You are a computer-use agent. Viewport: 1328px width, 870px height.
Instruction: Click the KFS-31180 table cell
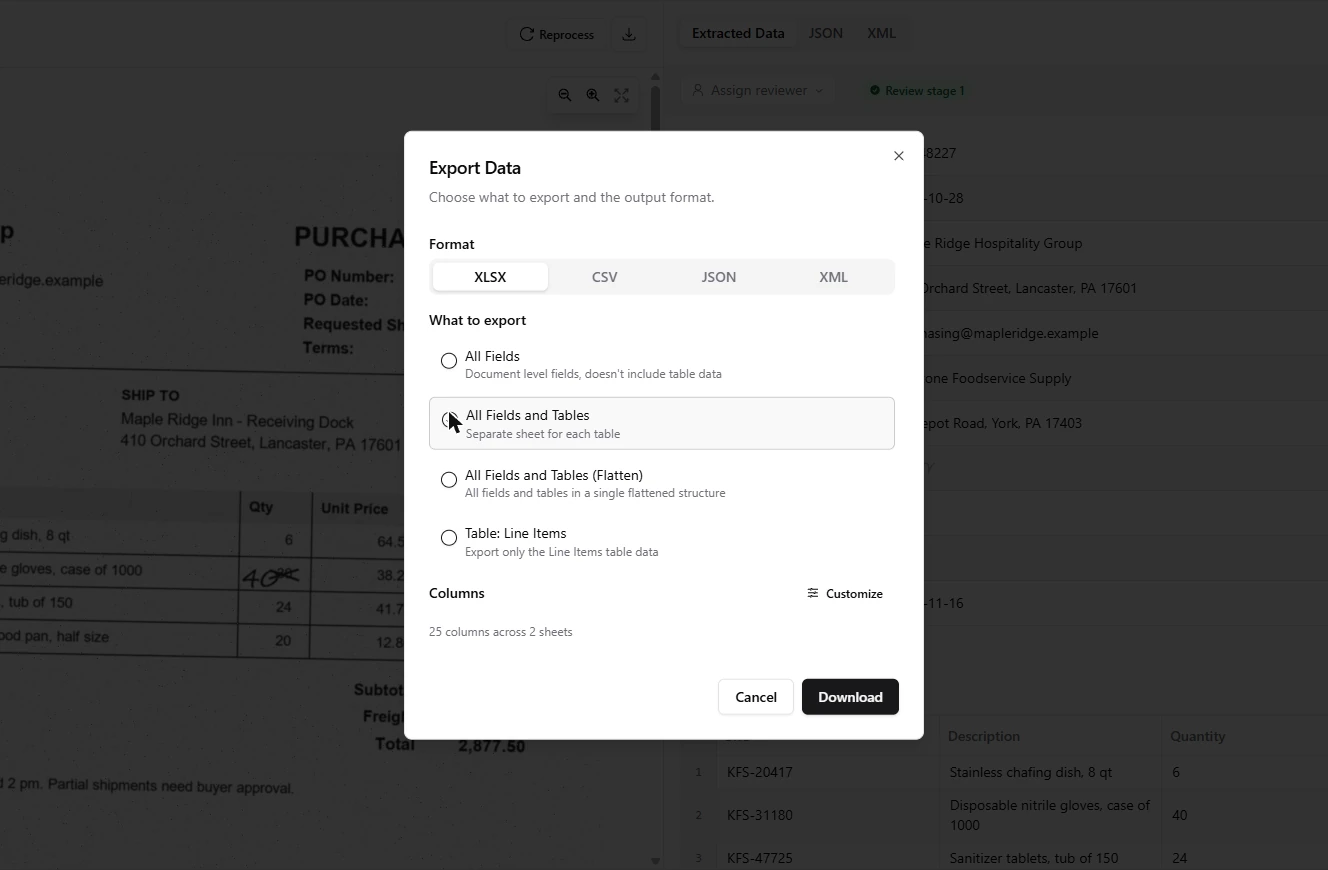point(828,815)
